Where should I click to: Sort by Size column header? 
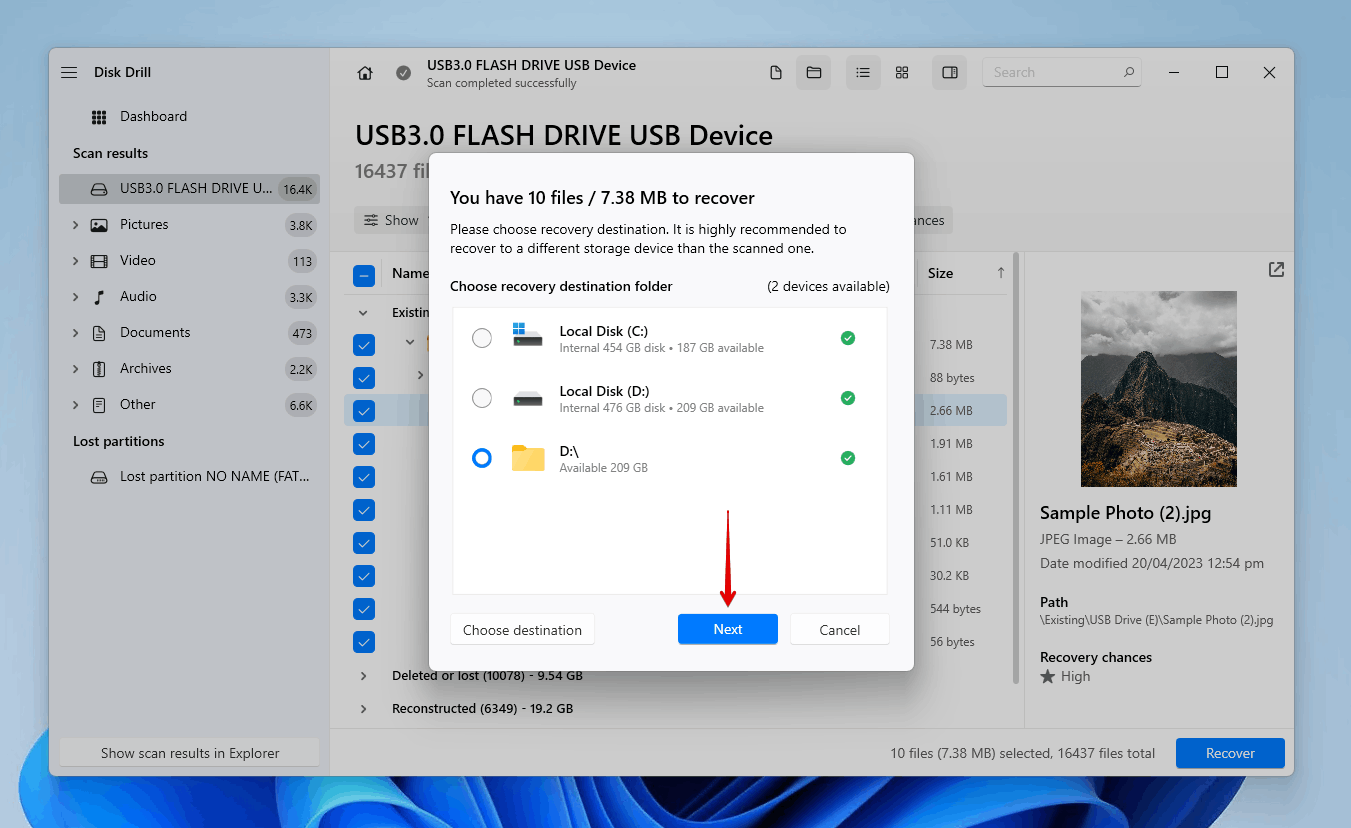tap(940, 273)
